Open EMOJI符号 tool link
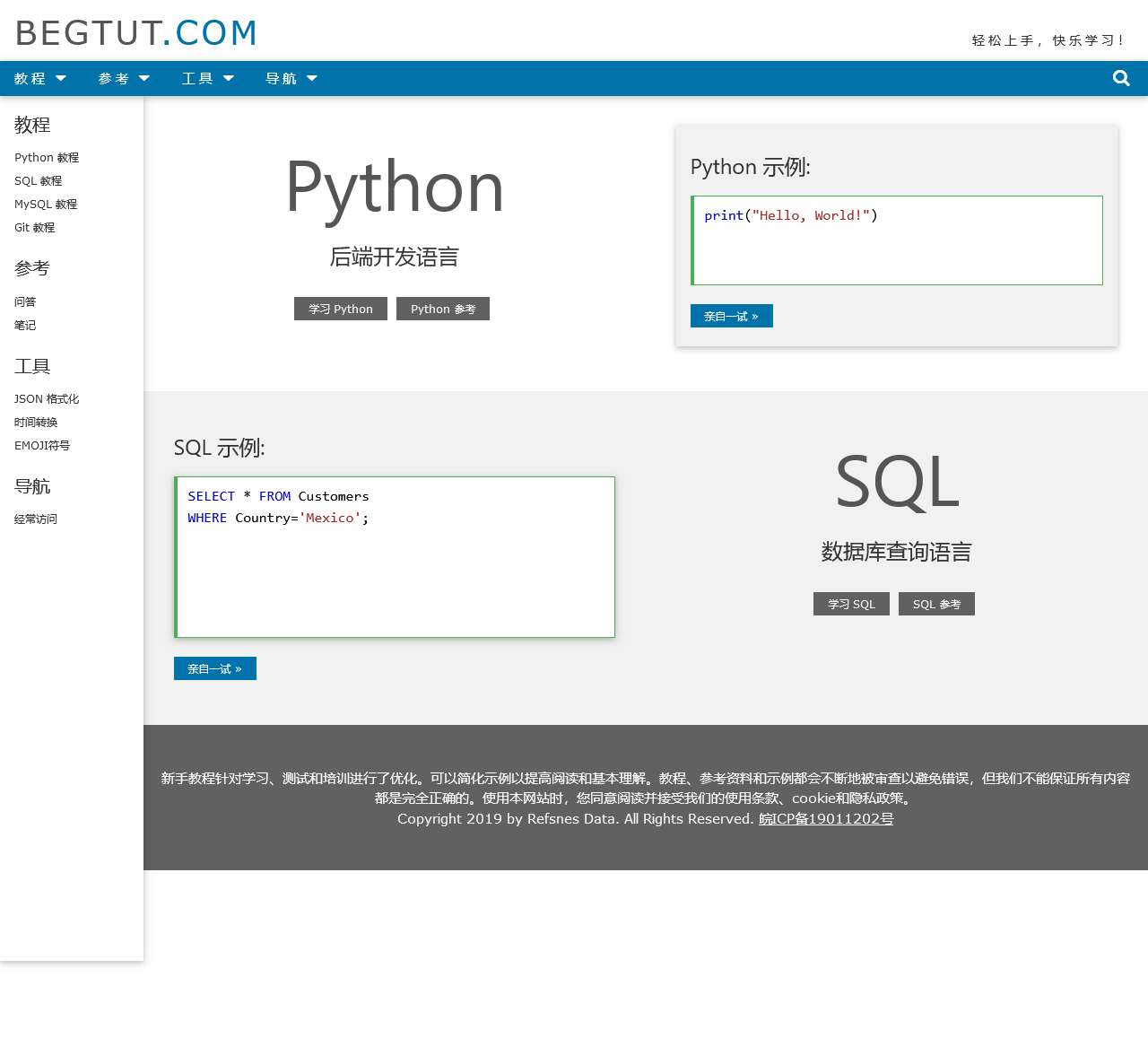 click(42, 446)
